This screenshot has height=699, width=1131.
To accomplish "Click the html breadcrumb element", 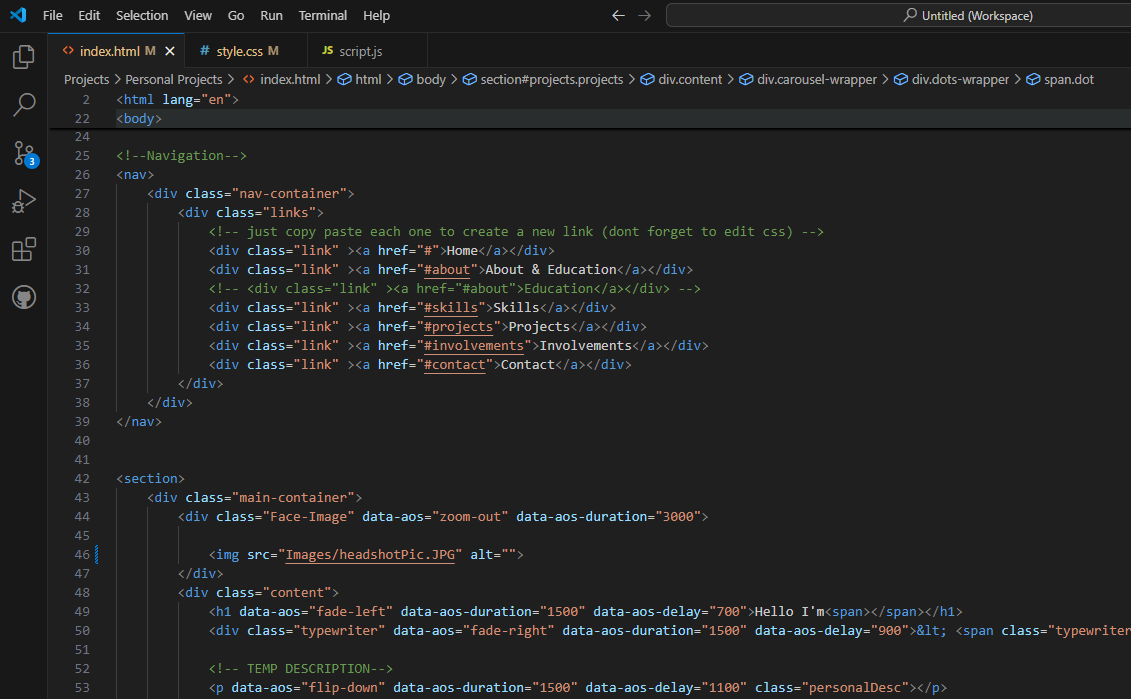I will (x=360, y=79).
